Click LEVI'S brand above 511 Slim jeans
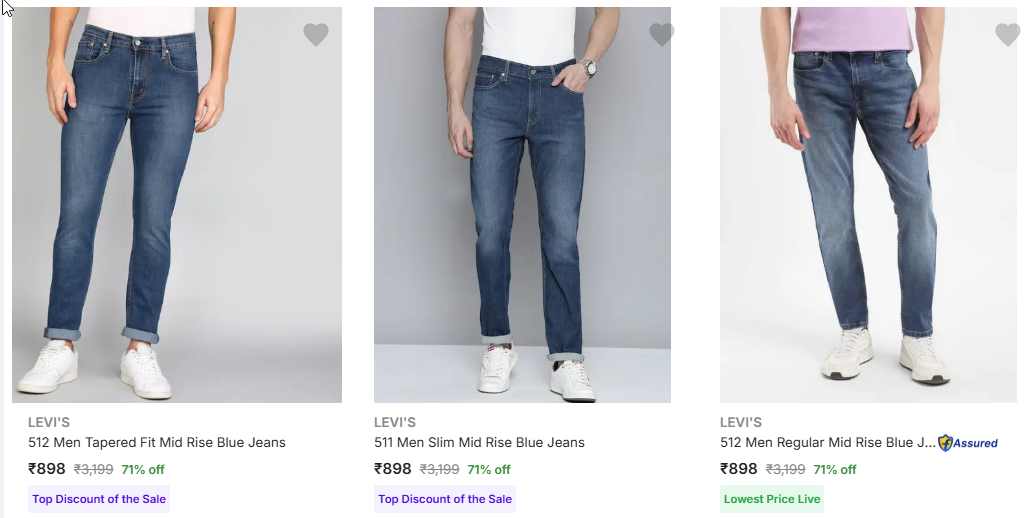 tap(395, 422)
